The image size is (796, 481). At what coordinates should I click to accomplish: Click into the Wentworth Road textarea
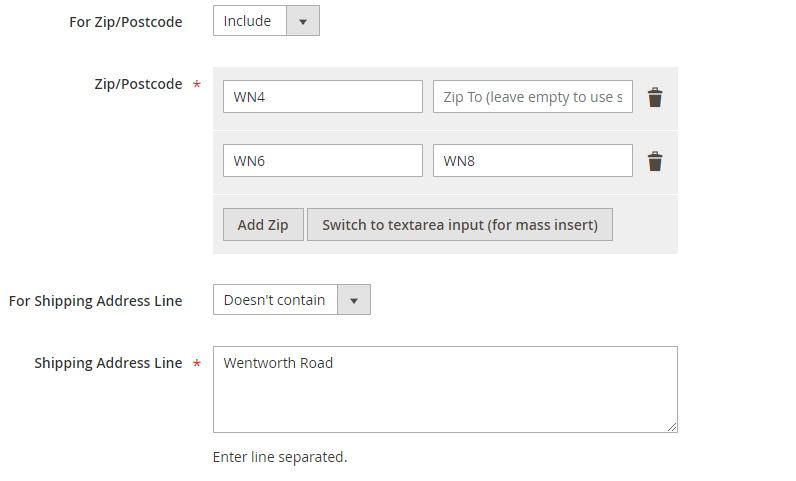445,389
